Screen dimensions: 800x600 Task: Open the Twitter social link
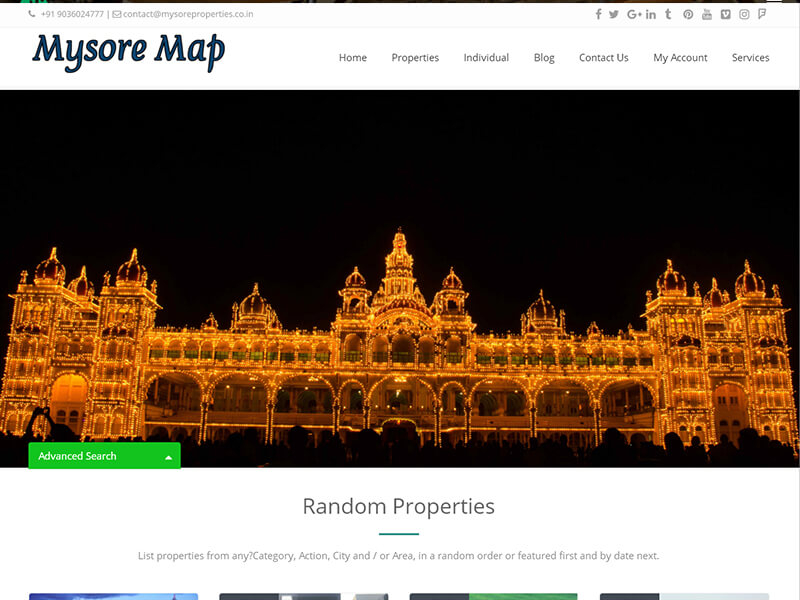pyautogui.click(x=614, y=14)
